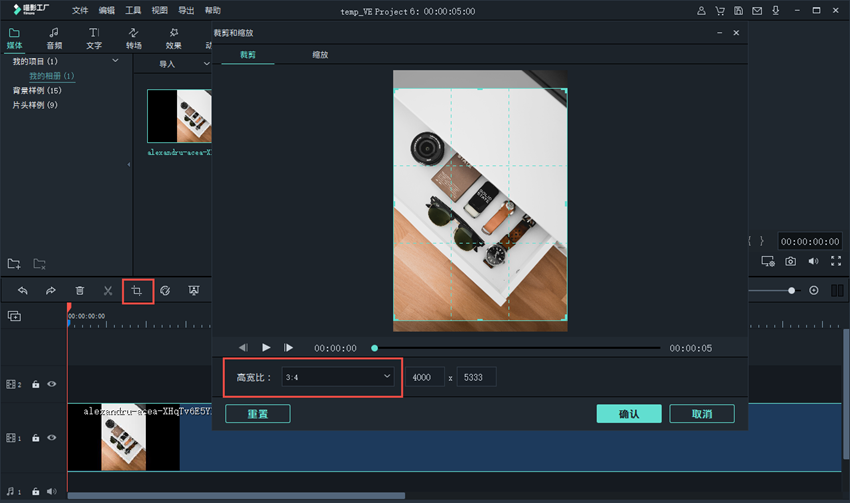Image resolution: width=850 pixels, height=503 pixels.
Task: Click the save project icon in title bar
Action: click(738, 10)
